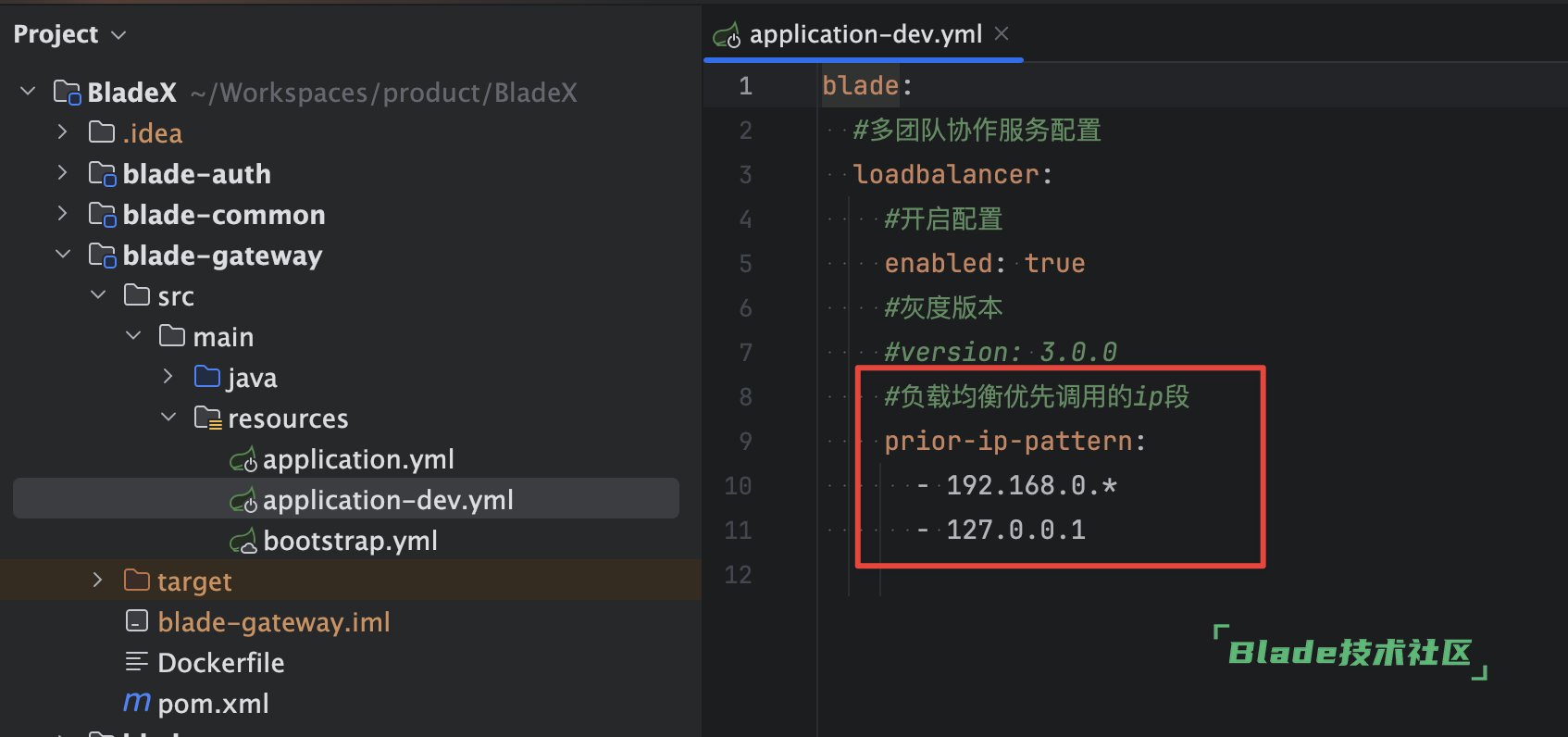Select the java folder row
This screenshot has height=737, width=1568.
tap(349, 377)
